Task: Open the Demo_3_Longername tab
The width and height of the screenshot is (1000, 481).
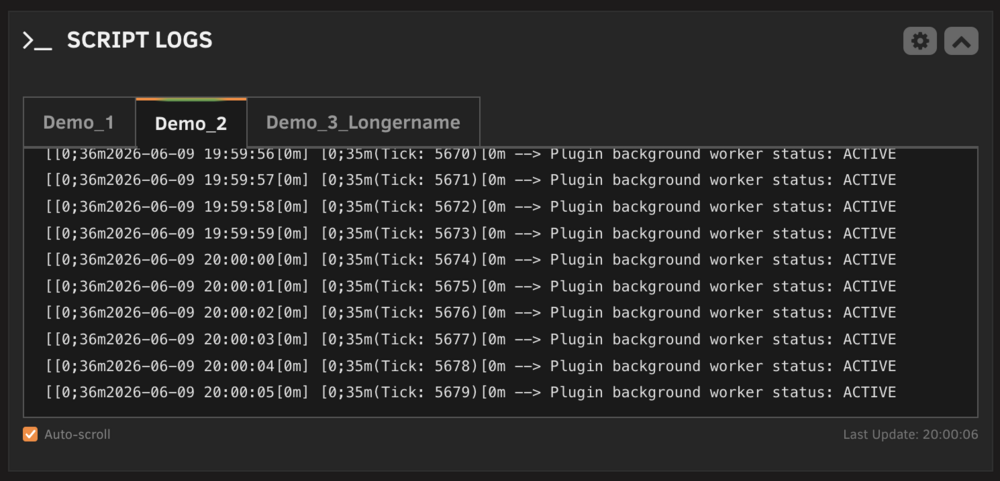Action: click(363, 122)
